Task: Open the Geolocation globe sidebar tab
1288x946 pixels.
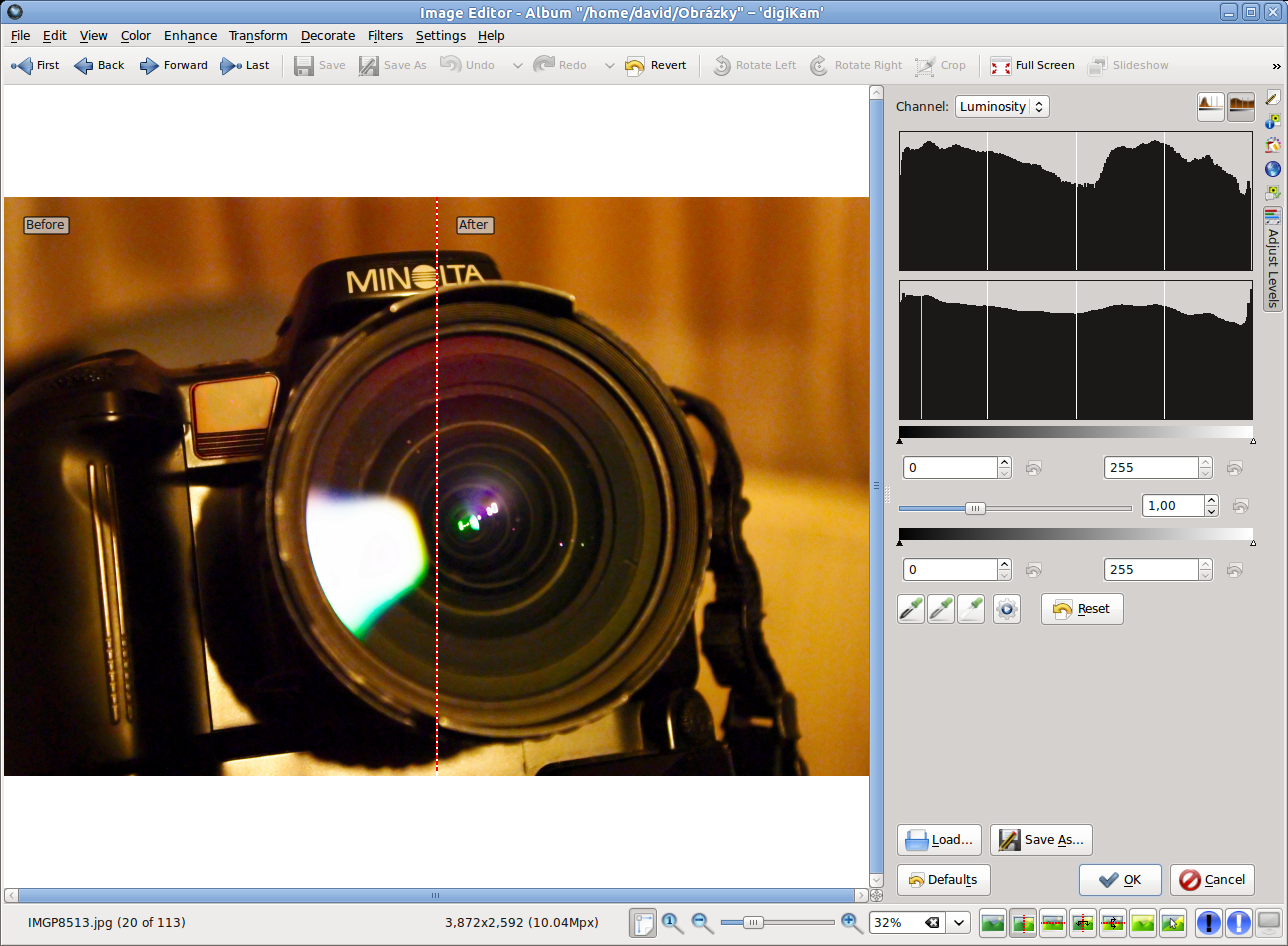Action: pyautogui.click(x=1273, y=169)
